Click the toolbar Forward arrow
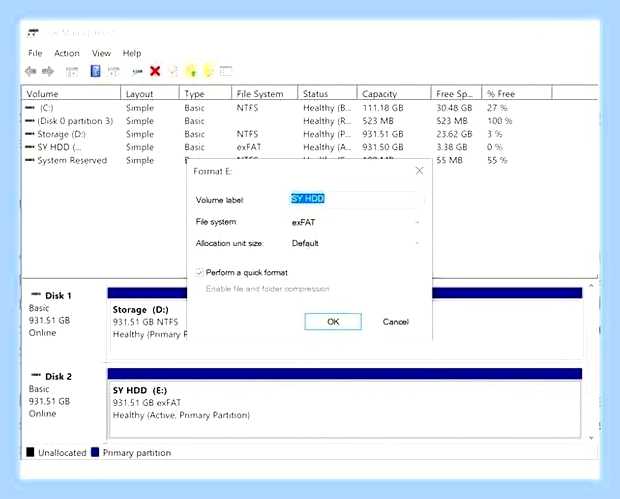The height and width of the screenshot is (499, 620). (48, 72)
